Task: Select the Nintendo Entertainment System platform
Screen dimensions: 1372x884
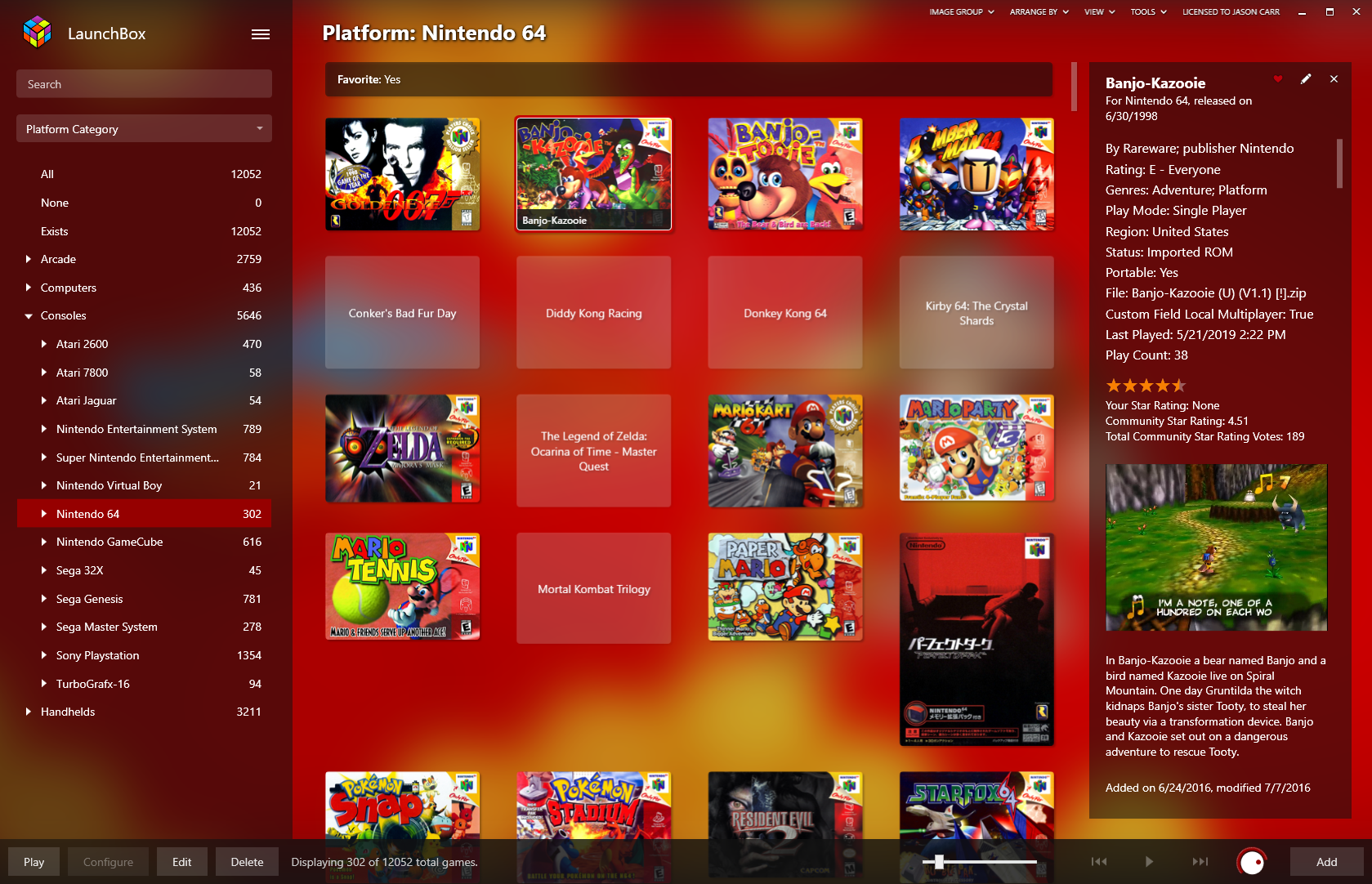Action: pos(144,429)
